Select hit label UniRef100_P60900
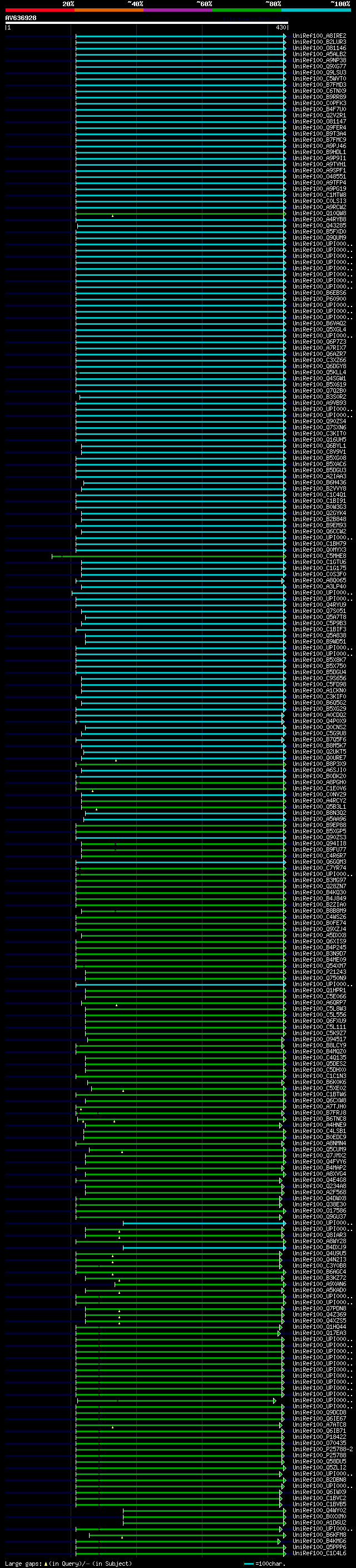Screen dimensions: 356x1568 coord(319,299)
